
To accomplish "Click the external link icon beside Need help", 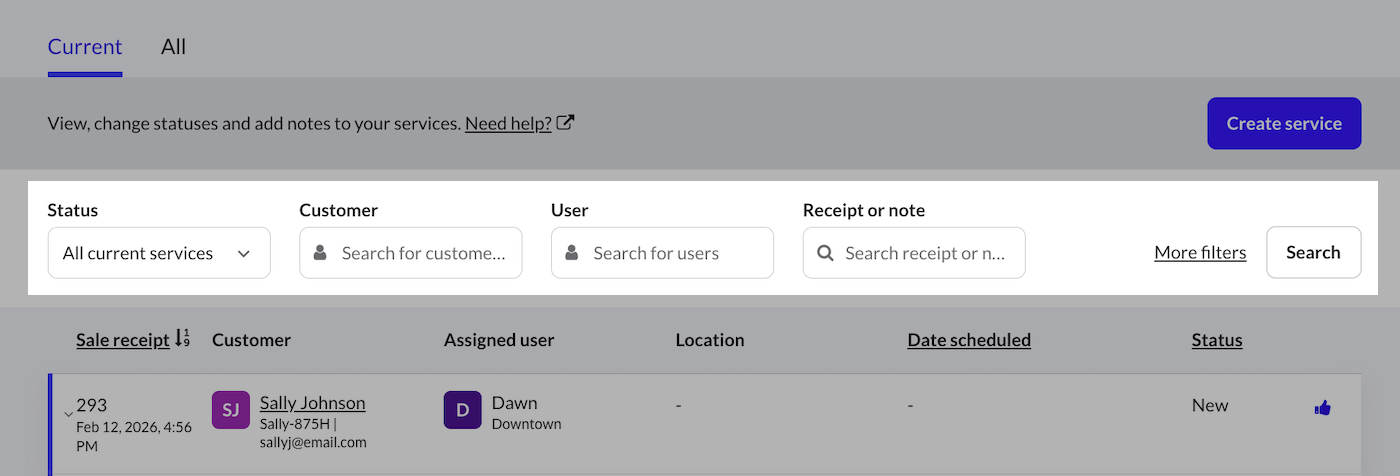I will tap(565, 124).
